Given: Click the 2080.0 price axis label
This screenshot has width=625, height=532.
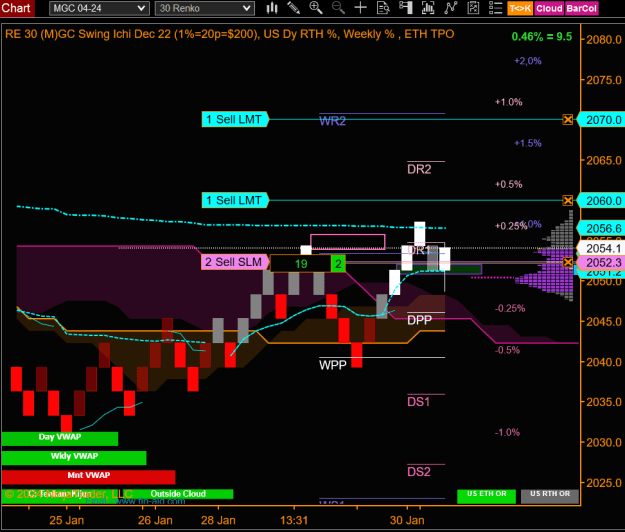Looking at the screenshot, I should [x=604, y=40].
